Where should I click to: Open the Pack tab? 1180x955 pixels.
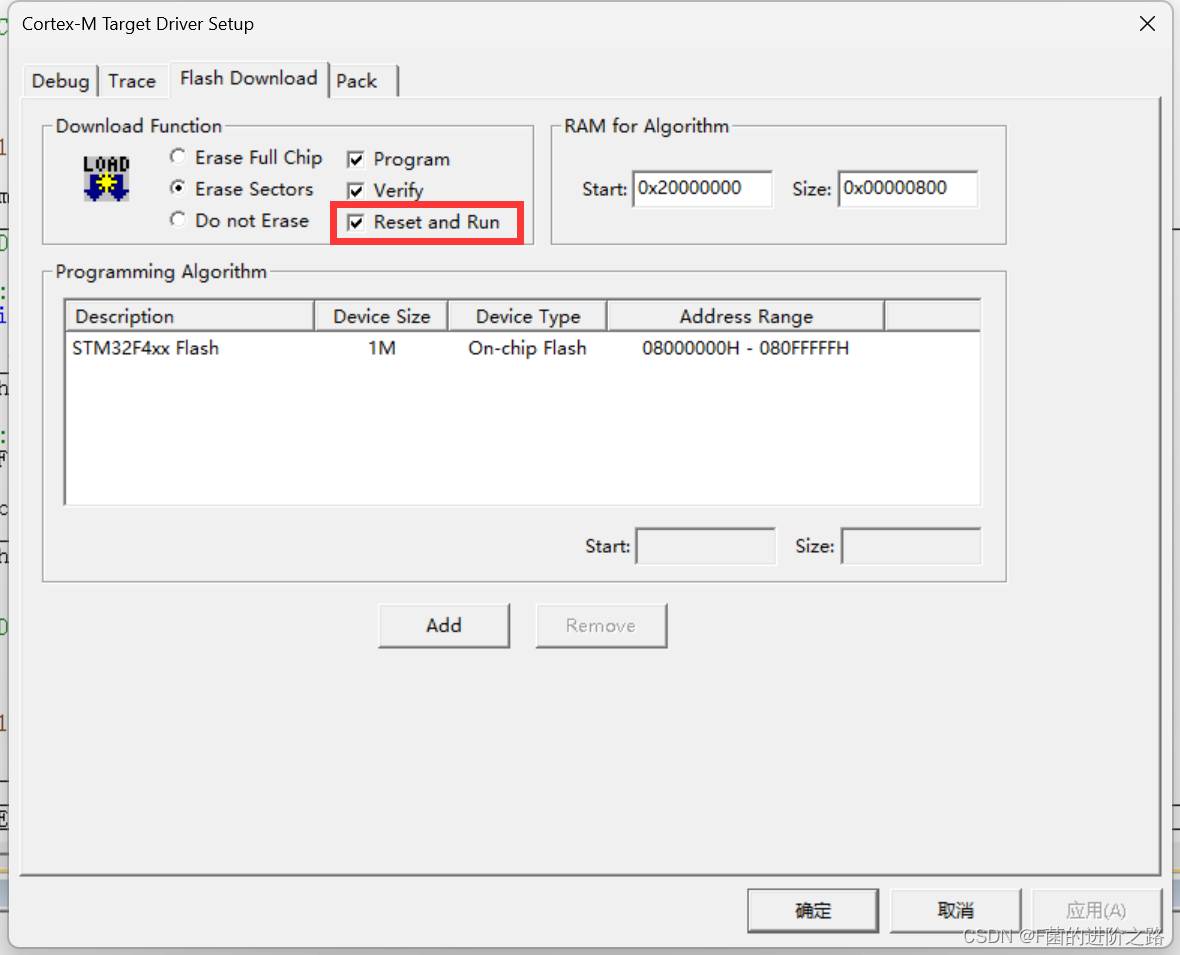click(356, 81)
